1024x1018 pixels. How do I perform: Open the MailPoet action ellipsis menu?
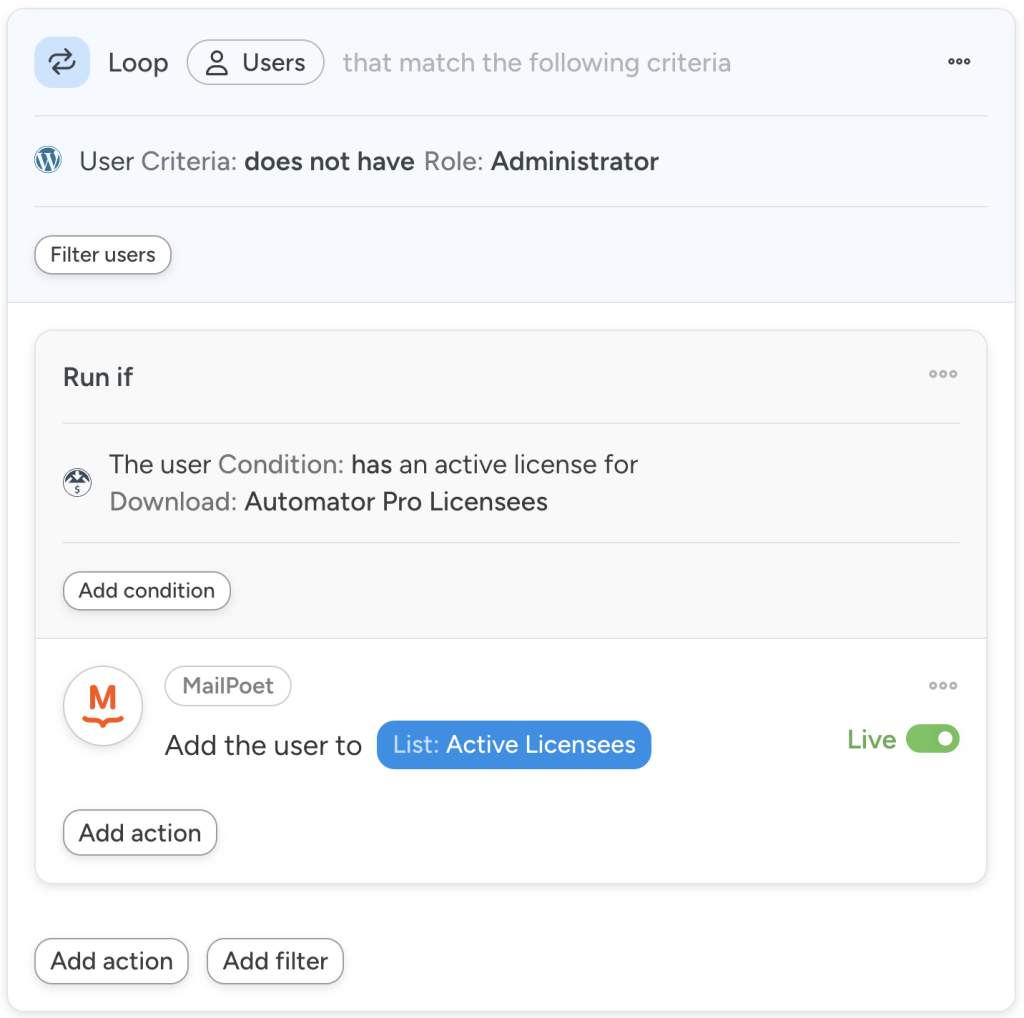943,686
